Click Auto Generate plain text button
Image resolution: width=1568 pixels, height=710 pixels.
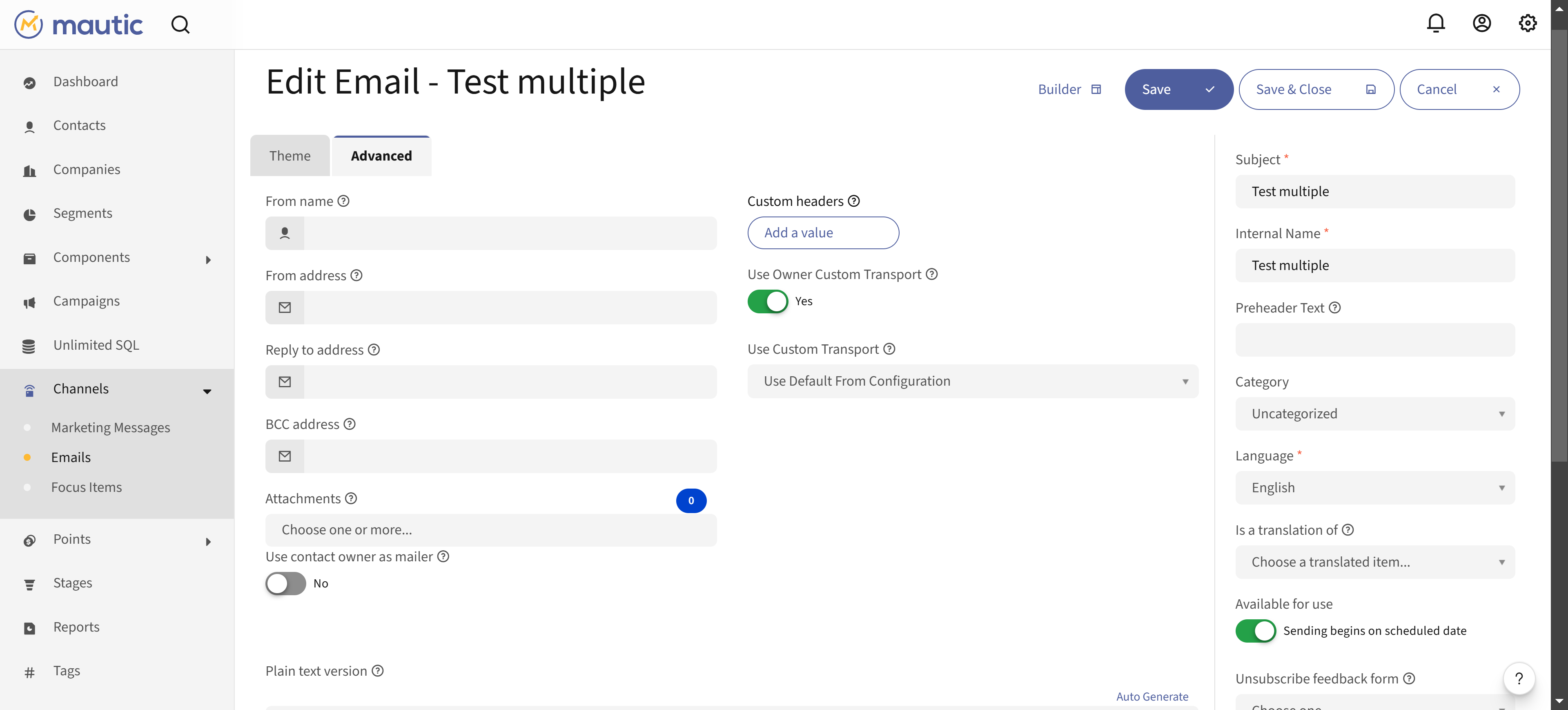click(1152, 696)
